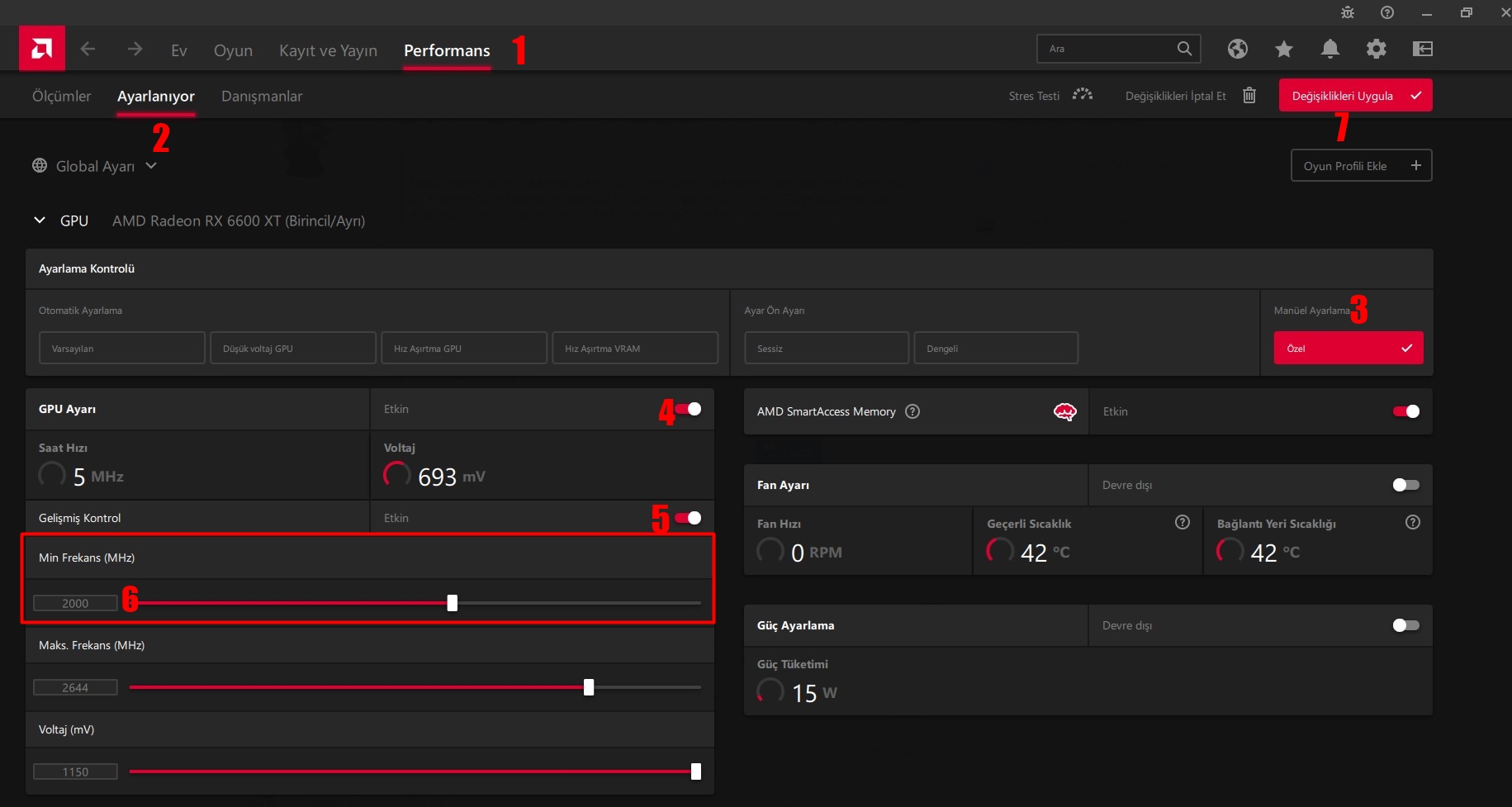The image size is (1512, 807).
Task: Restore down the window
Action: click(x=1467, y=12)
